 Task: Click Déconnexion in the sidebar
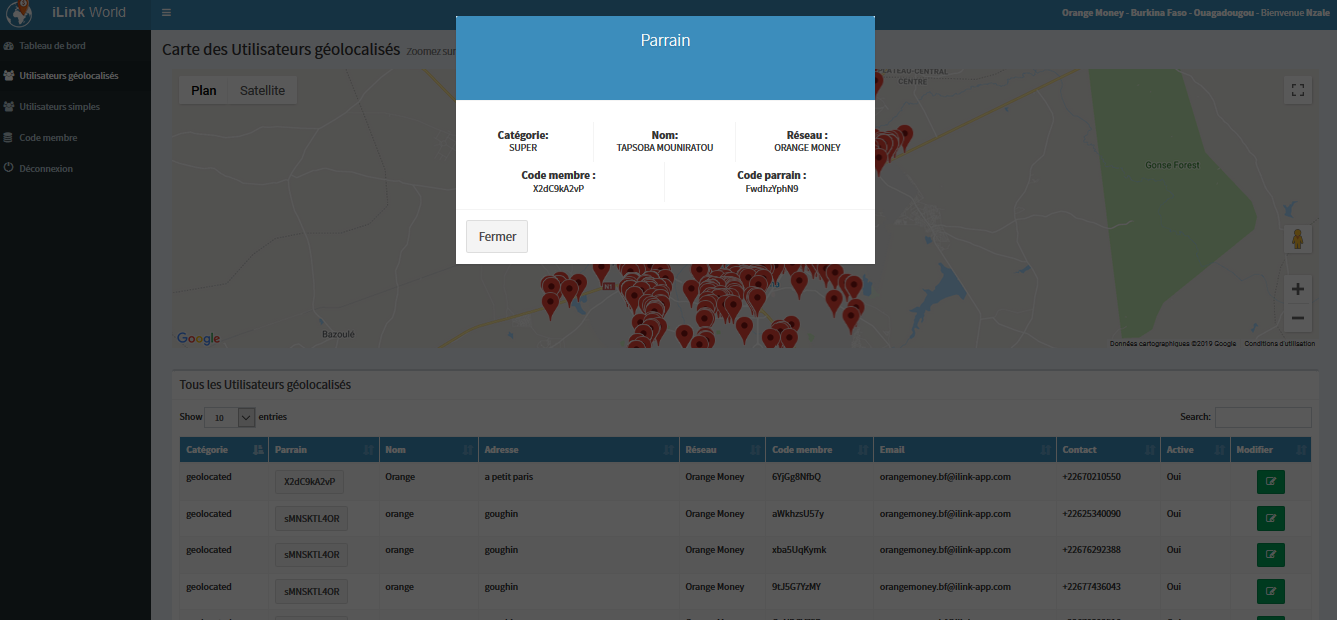point(46,169)
